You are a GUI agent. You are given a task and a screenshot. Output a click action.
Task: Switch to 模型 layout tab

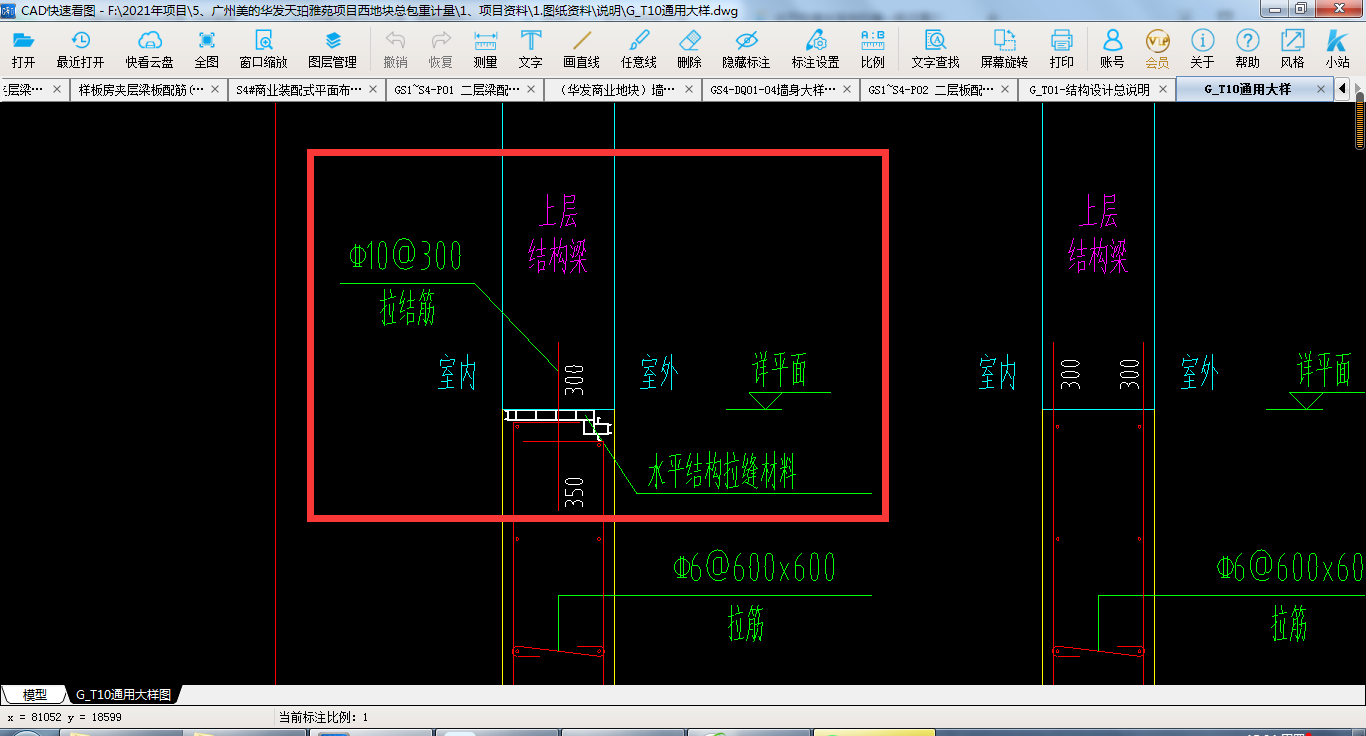[x=34, y=695]
